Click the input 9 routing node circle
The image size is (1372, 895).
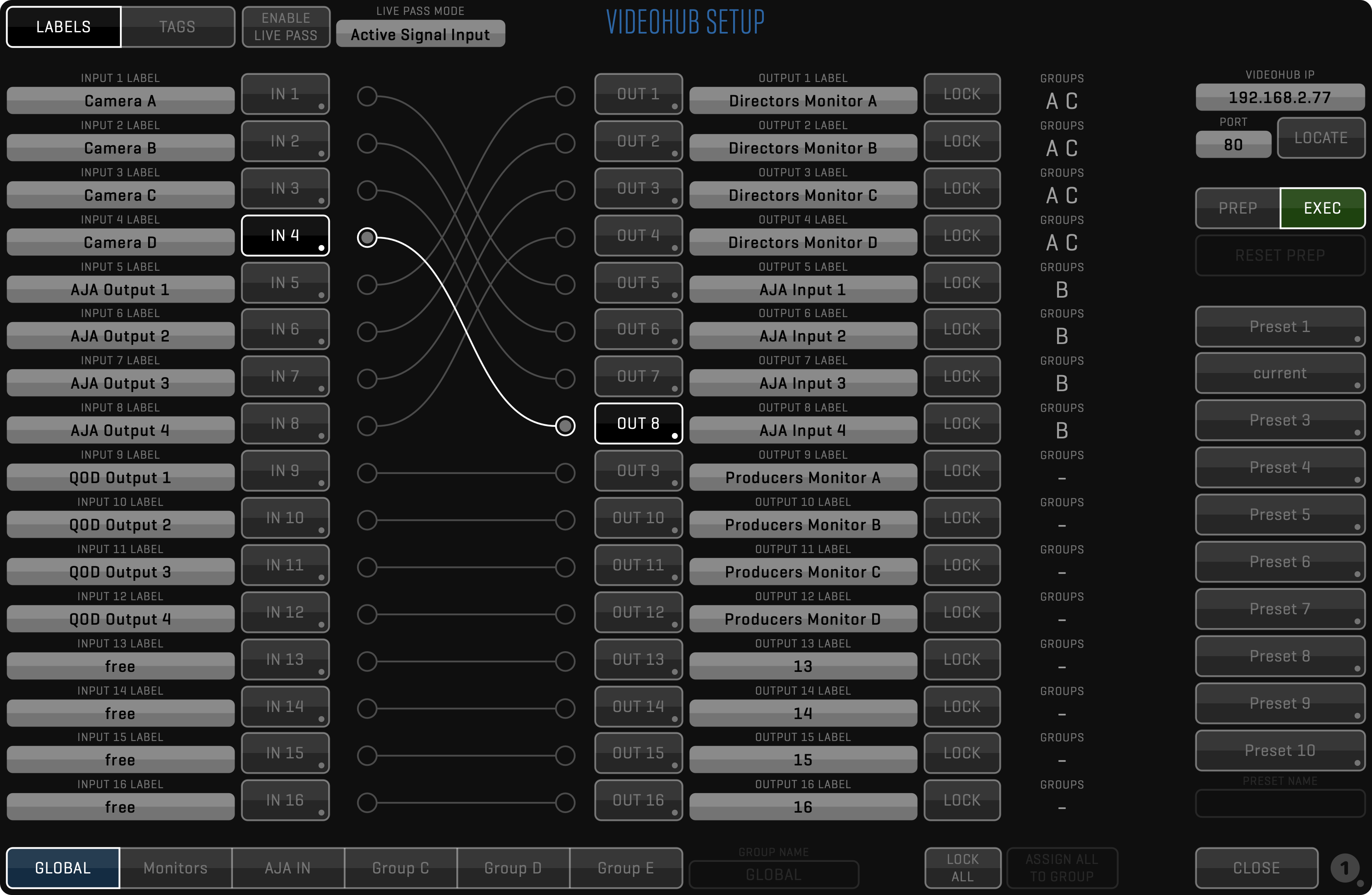[367, 473]
